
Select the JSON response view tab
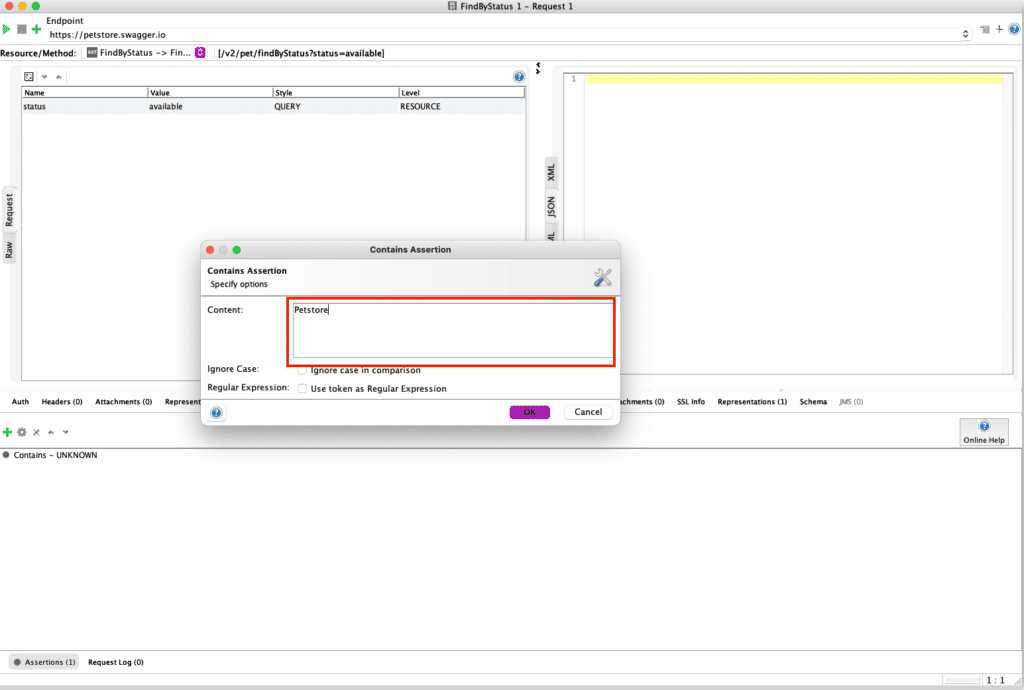pos(551,207)
